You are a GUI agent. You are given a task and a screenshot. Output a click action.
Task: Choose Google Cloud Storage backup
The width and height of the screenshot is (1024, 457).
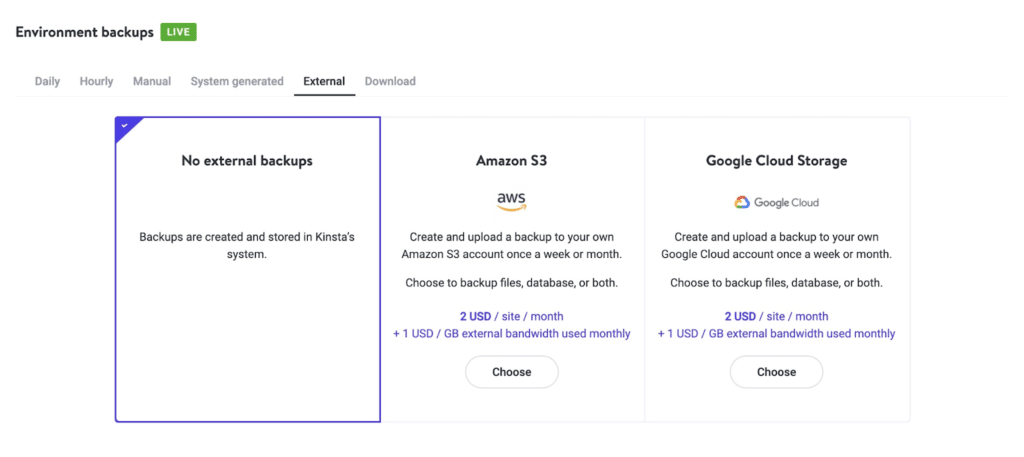pyautogui.click(x=776, y=372)
